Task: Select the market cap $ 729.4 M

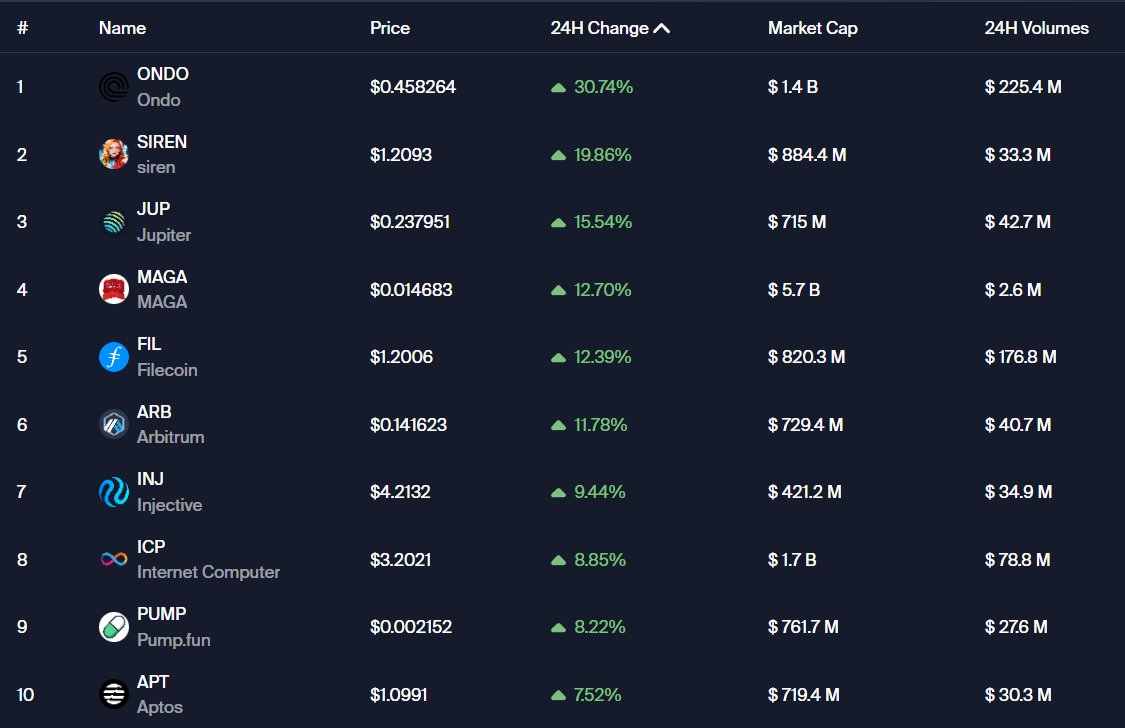Action: (x=805, y=425)
